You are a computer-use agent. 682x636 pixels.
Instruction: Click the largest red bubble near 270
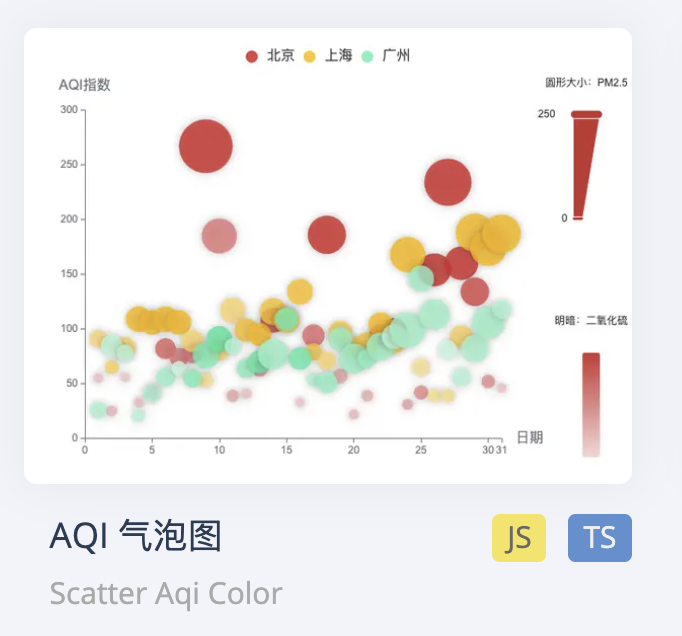pyautogui.click(x=206, y=146)
